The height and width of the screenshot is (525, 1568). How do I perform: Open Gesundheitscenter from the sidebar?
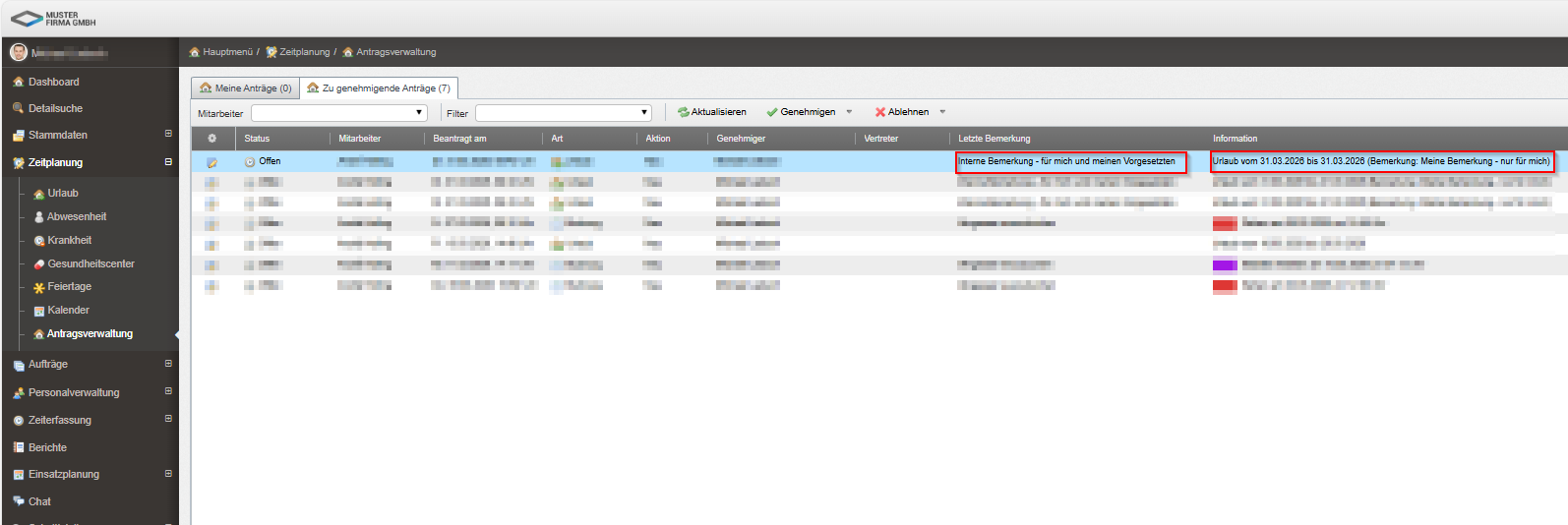click(x=90, y=263)
